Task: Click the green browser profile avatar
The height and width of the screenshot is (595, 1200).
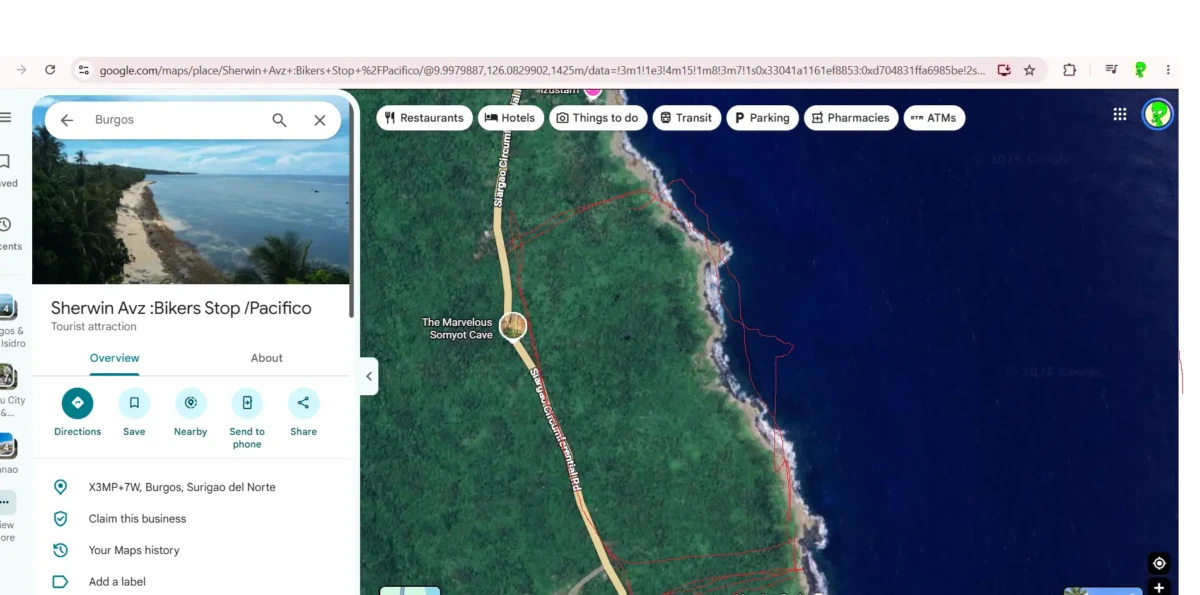Action: point(1140,70)
